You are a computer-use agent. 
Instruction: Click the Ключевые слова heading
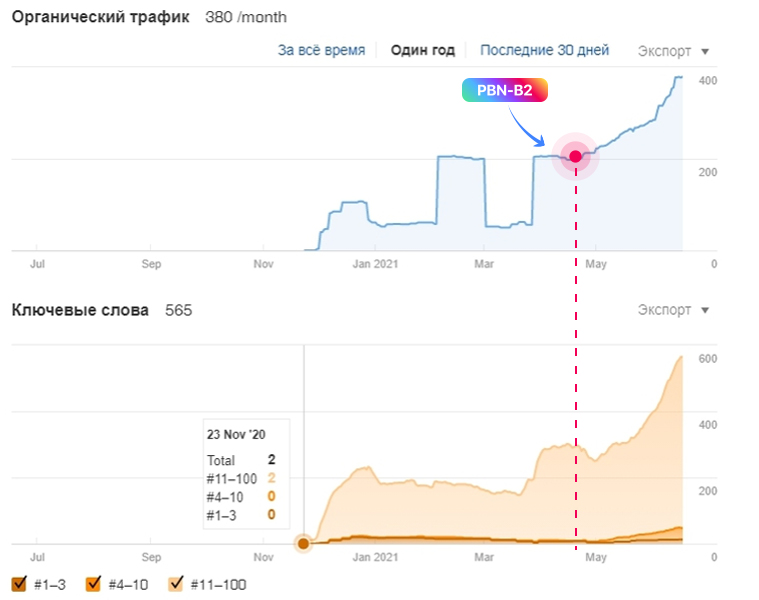click(x=80, y=310)
